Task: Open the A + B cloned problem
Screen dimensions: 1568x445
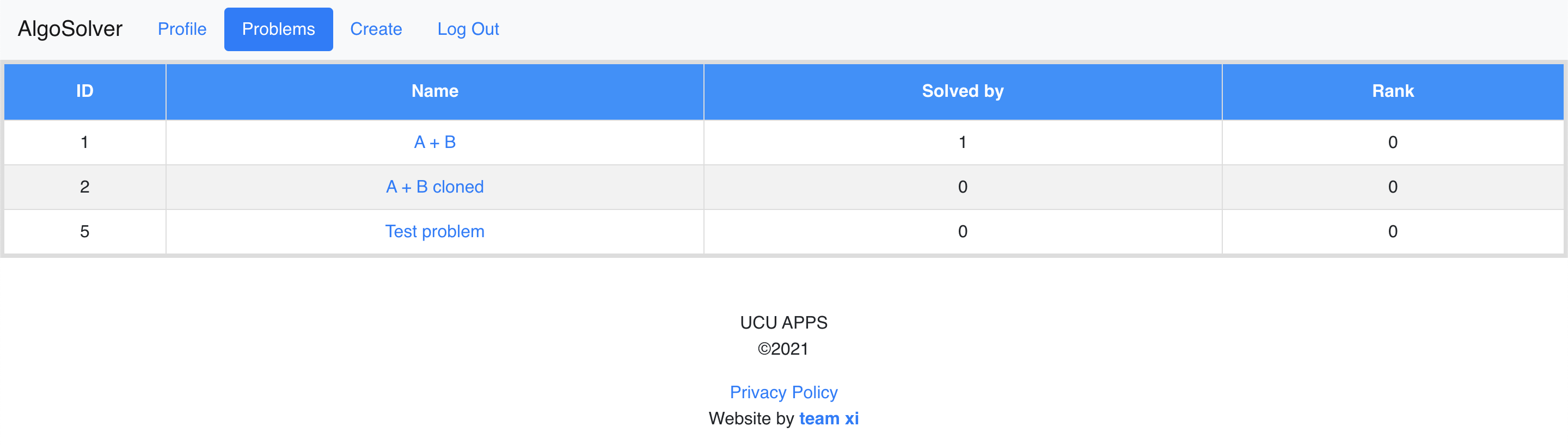Action: 434,187
